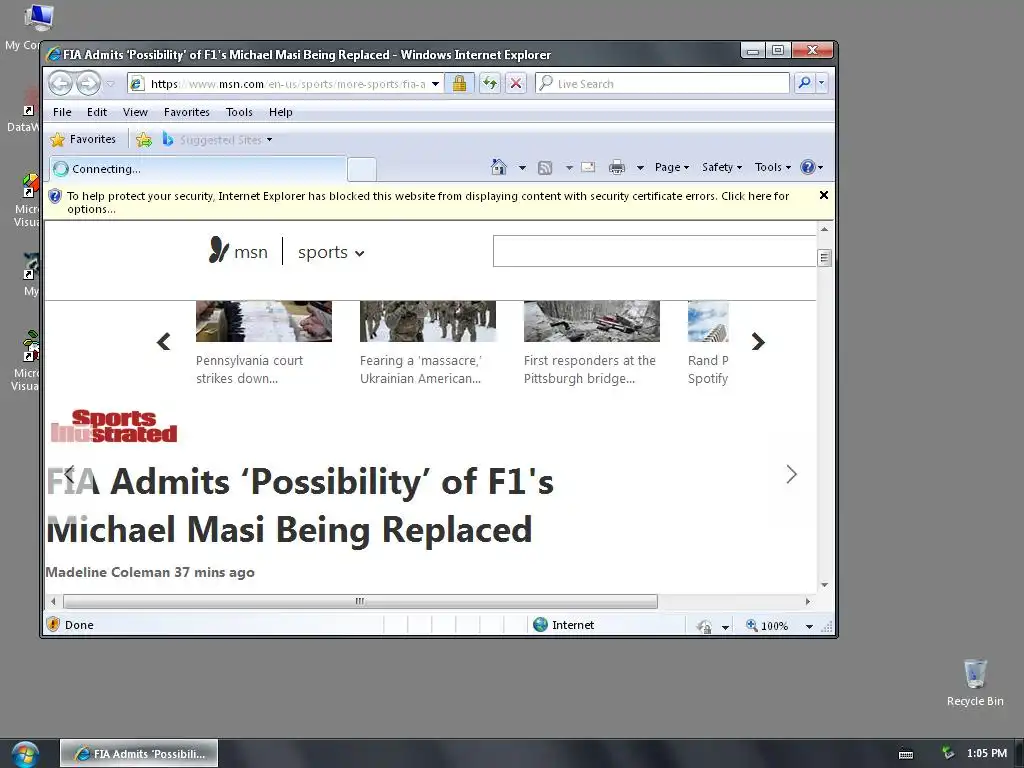Expand the address bar history dropdown
1024x768 pixels.
tap(436, 84)
